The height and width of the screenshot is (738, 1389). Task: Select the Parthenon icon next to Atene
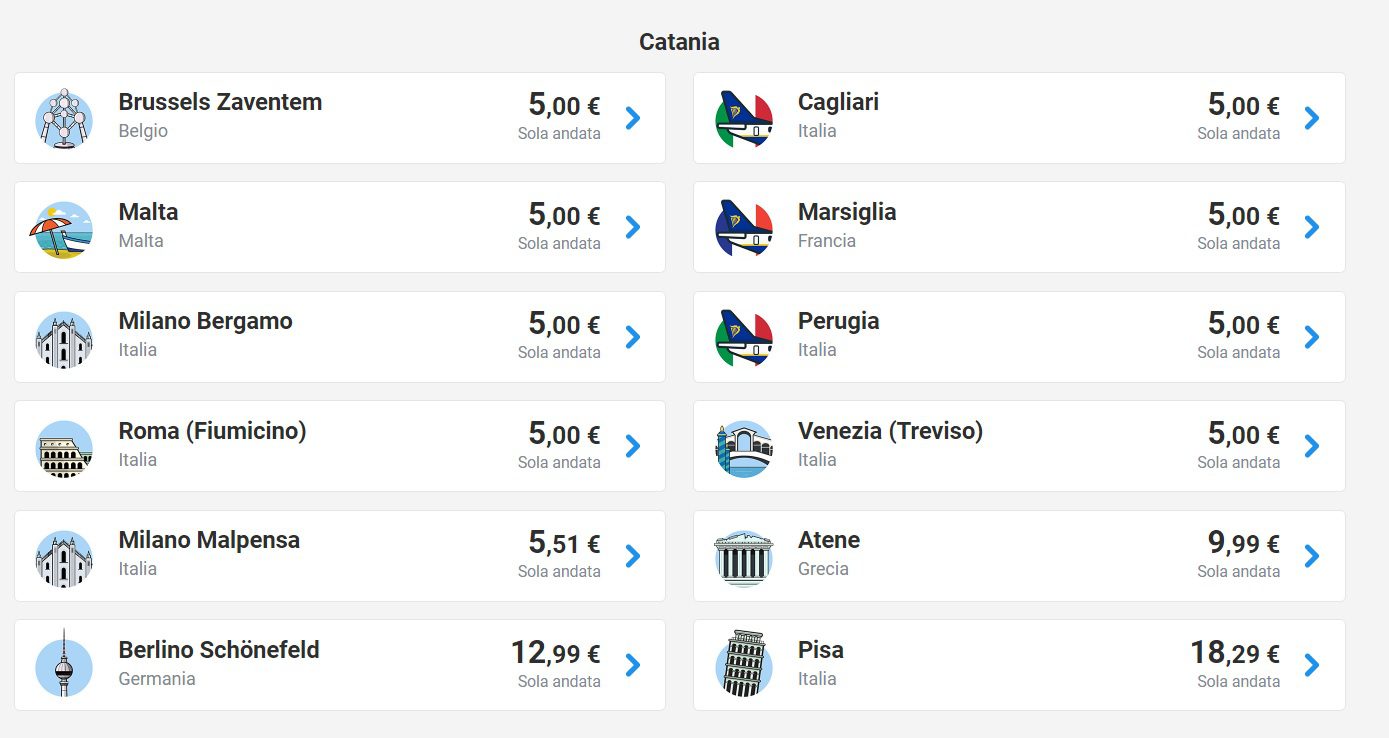point(742,556)
